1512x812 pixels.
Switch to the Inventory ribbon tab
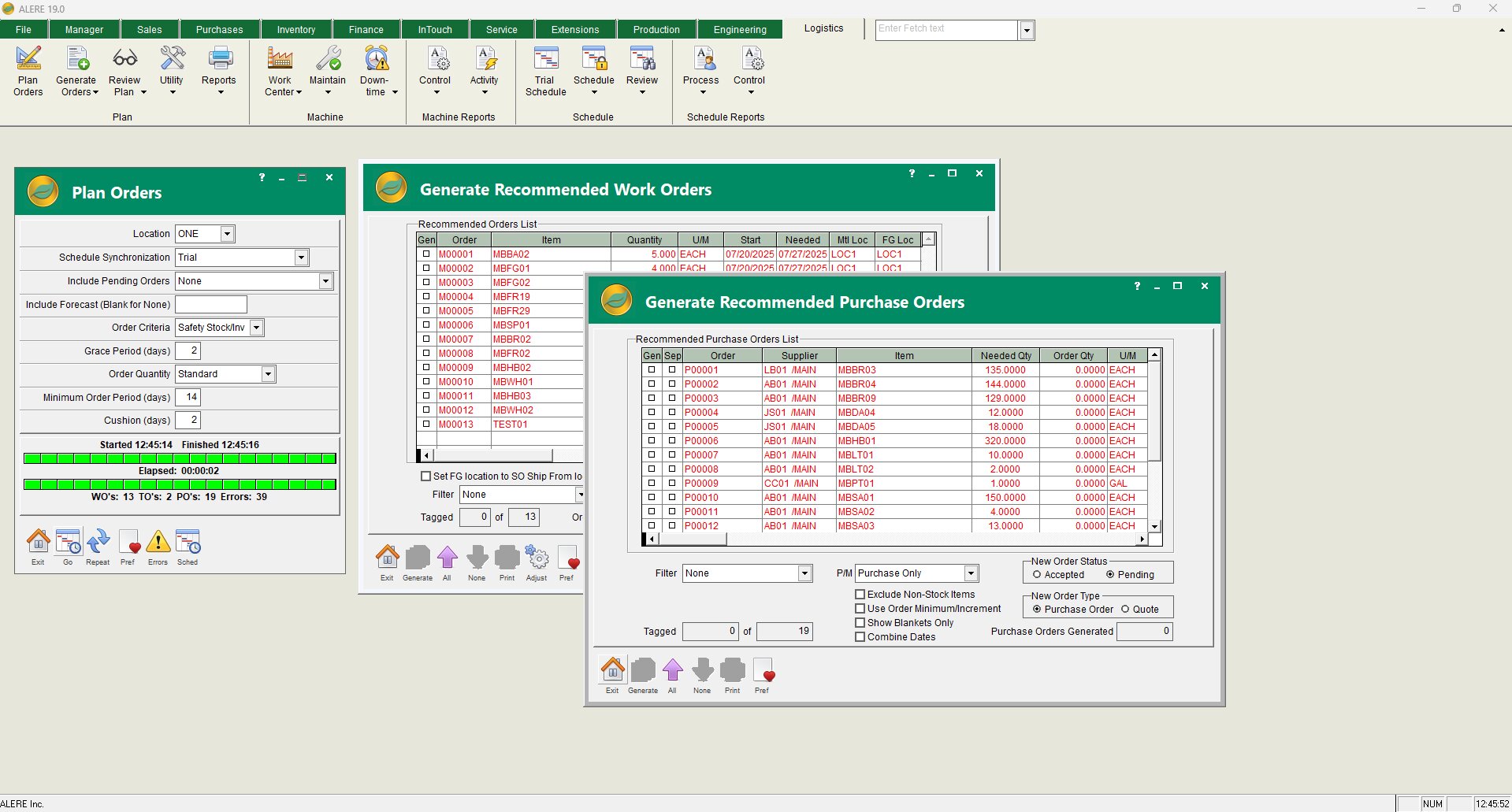coord(296,30)
